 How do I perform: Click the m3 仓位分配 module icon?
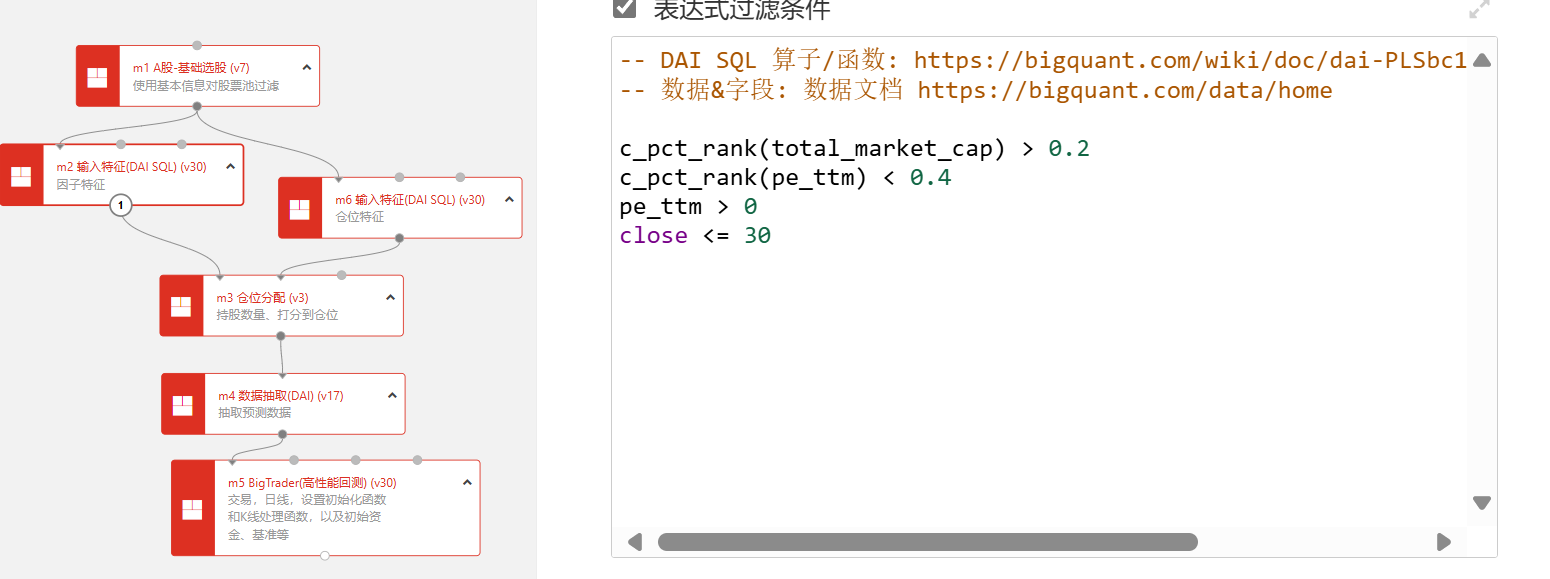(181, 306)
